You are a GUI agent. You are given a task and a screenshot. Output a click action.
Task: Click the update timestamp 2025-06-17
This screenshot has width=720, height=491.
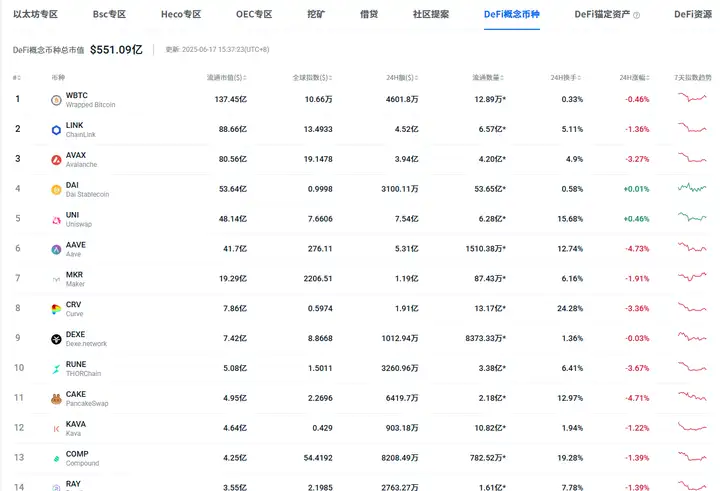tap(217, 49)
